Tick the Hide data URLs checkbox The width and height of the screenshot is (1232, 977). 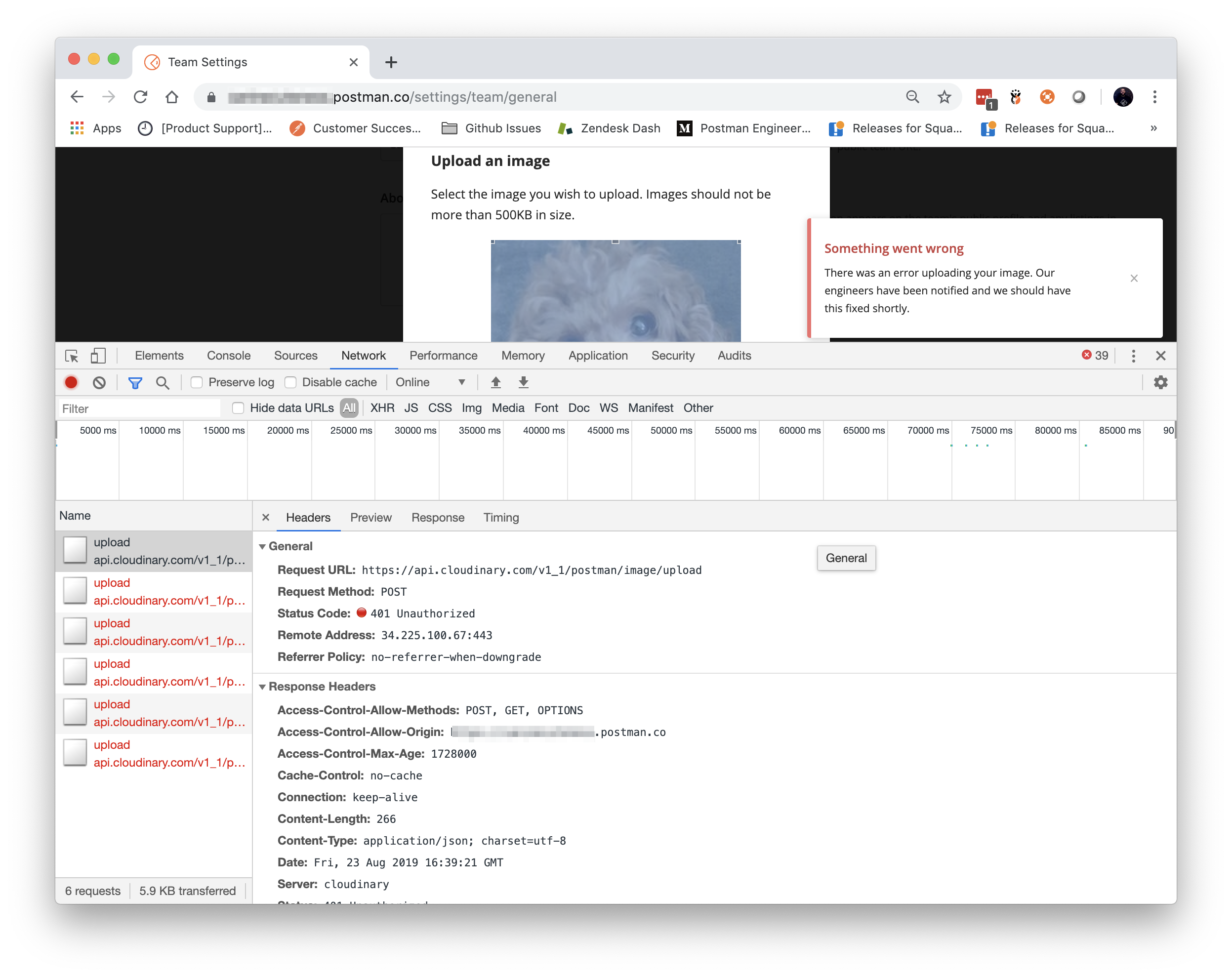tap(238, 408)
